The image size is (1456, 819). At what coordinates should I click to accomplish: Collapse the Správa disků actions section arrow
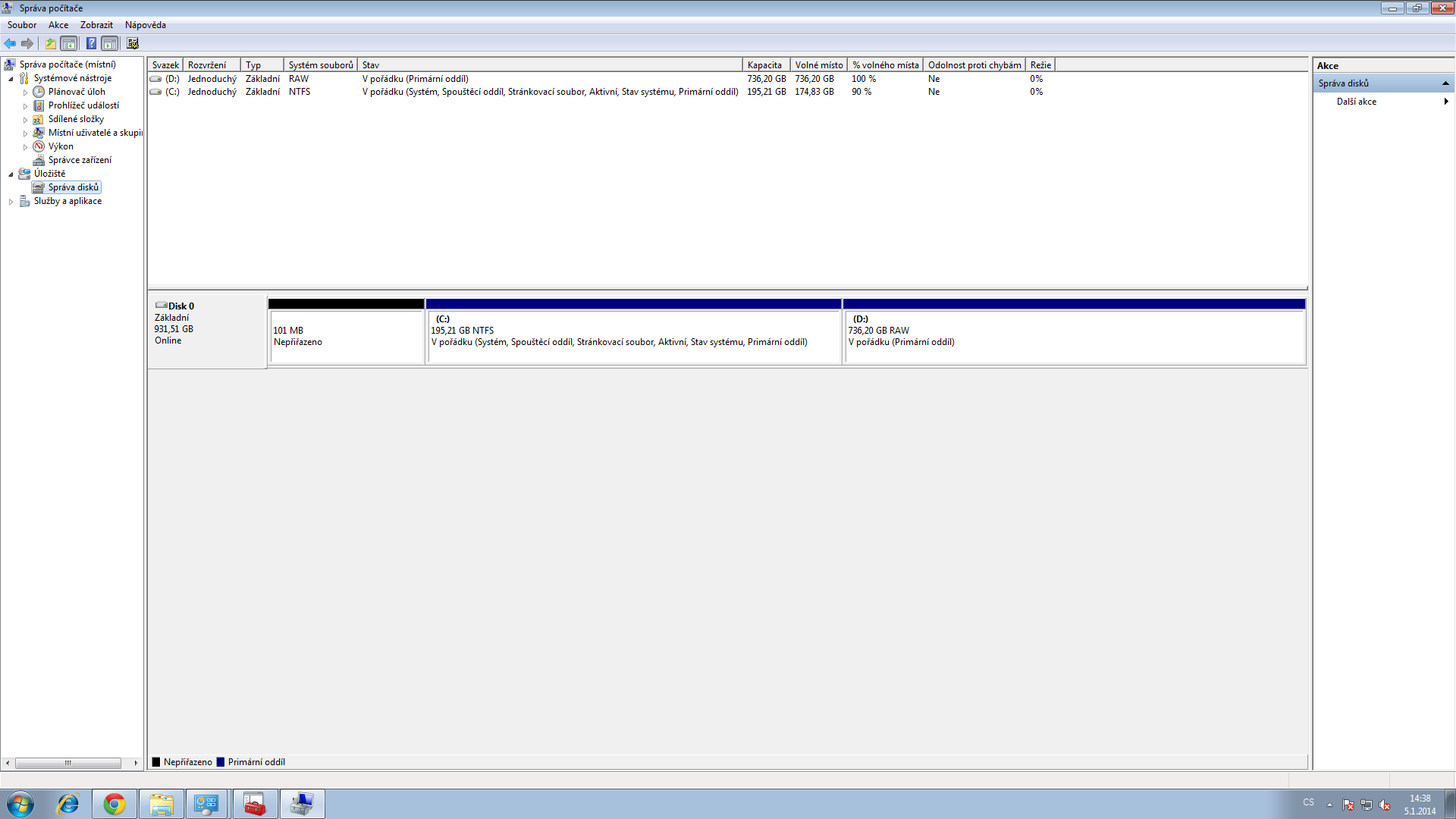(1445, 83)
